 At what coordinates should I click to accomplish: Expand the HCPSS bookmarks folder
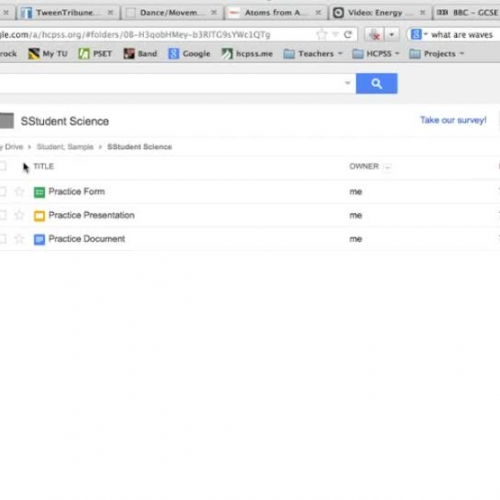point(376,54)
